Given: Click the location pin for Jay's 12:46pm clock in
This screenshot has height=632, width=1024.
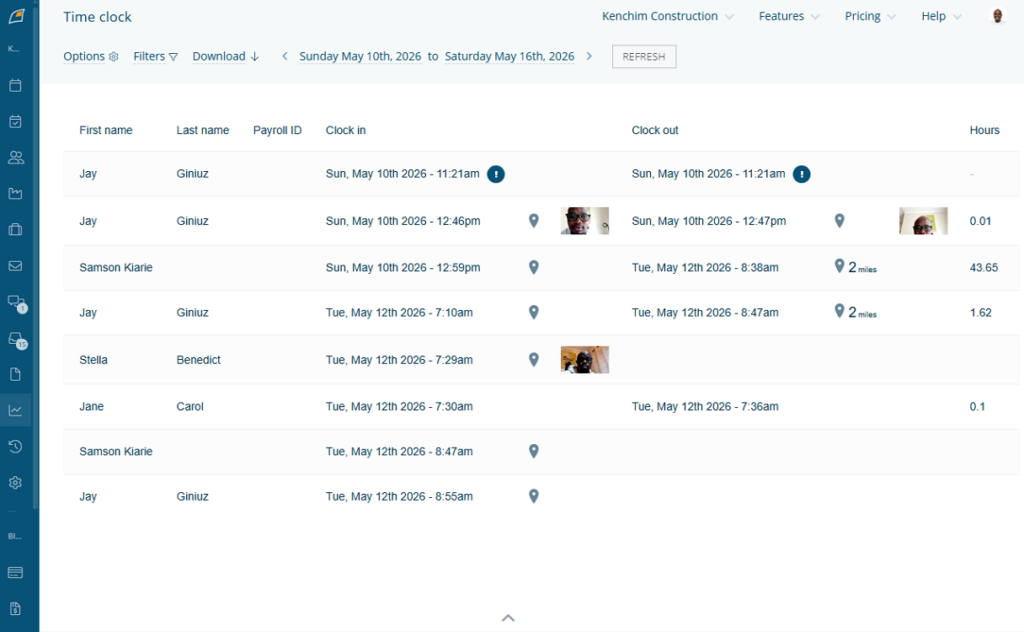Looking at the screenshot, I should pos(534,221).
